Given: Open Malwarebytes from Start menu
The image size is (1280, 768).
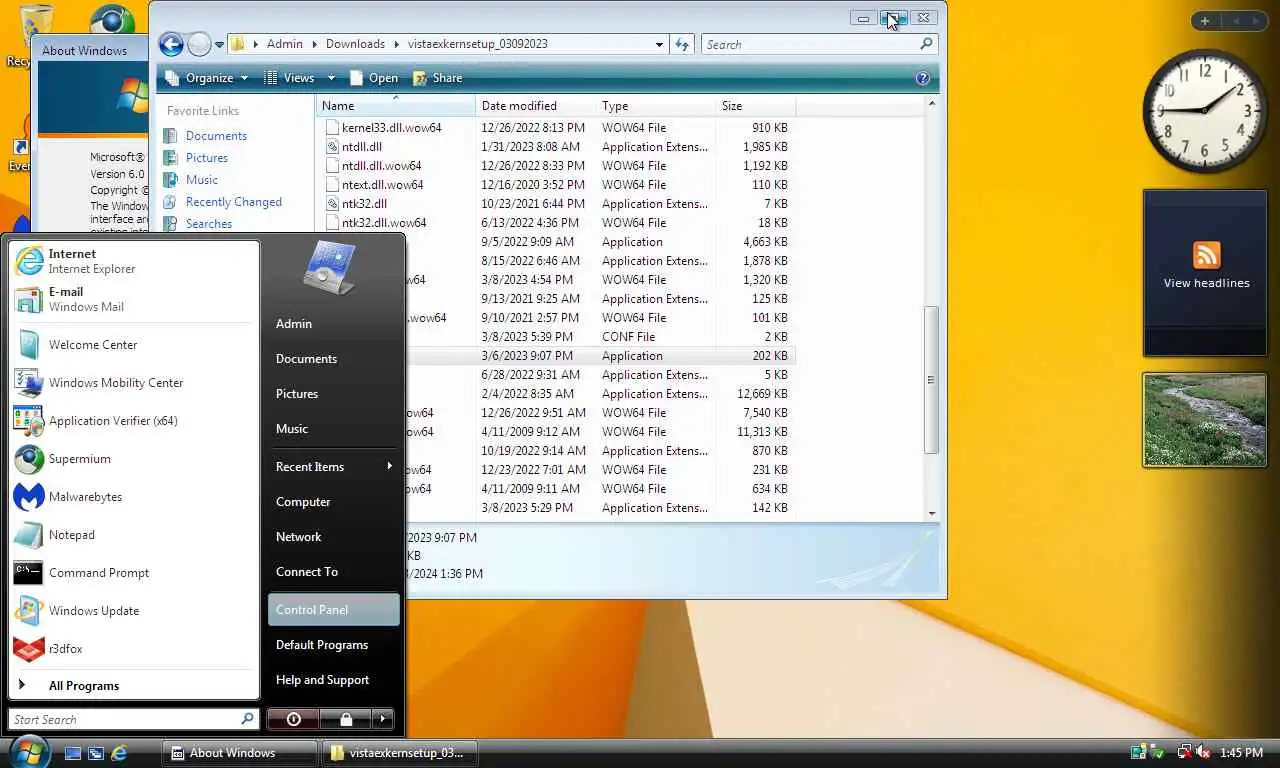Looking at the screenshot, I should pos(133,497).
